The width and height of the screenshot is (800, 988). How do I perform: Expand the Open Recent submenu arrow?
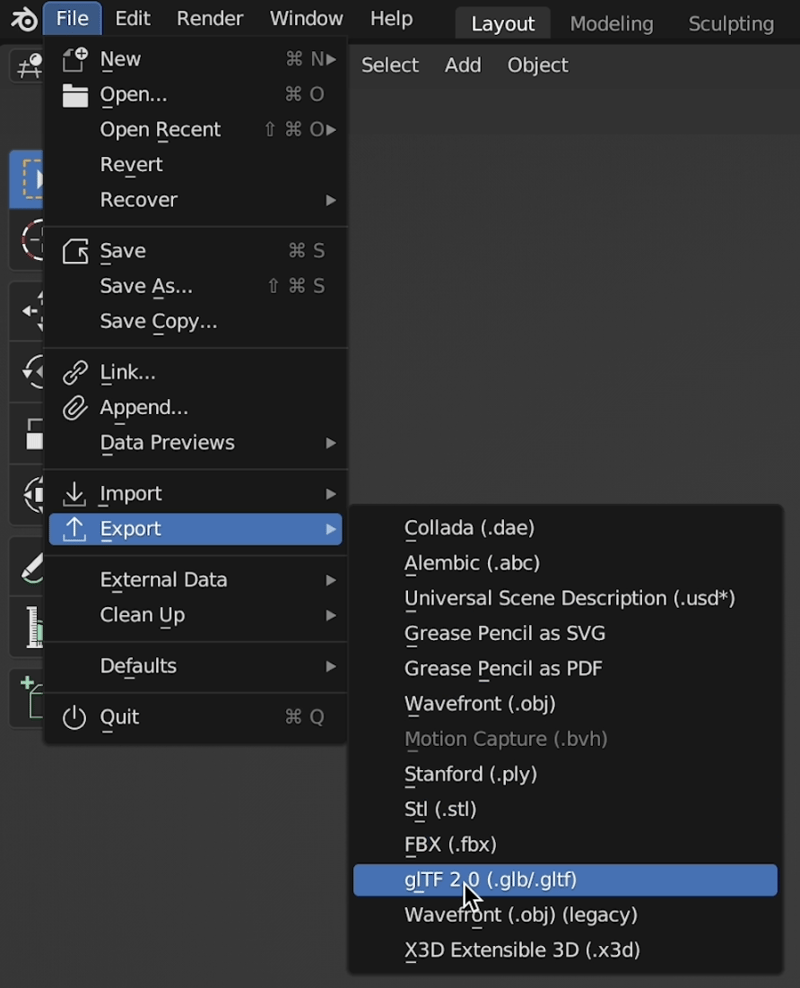tap(331, 130)
